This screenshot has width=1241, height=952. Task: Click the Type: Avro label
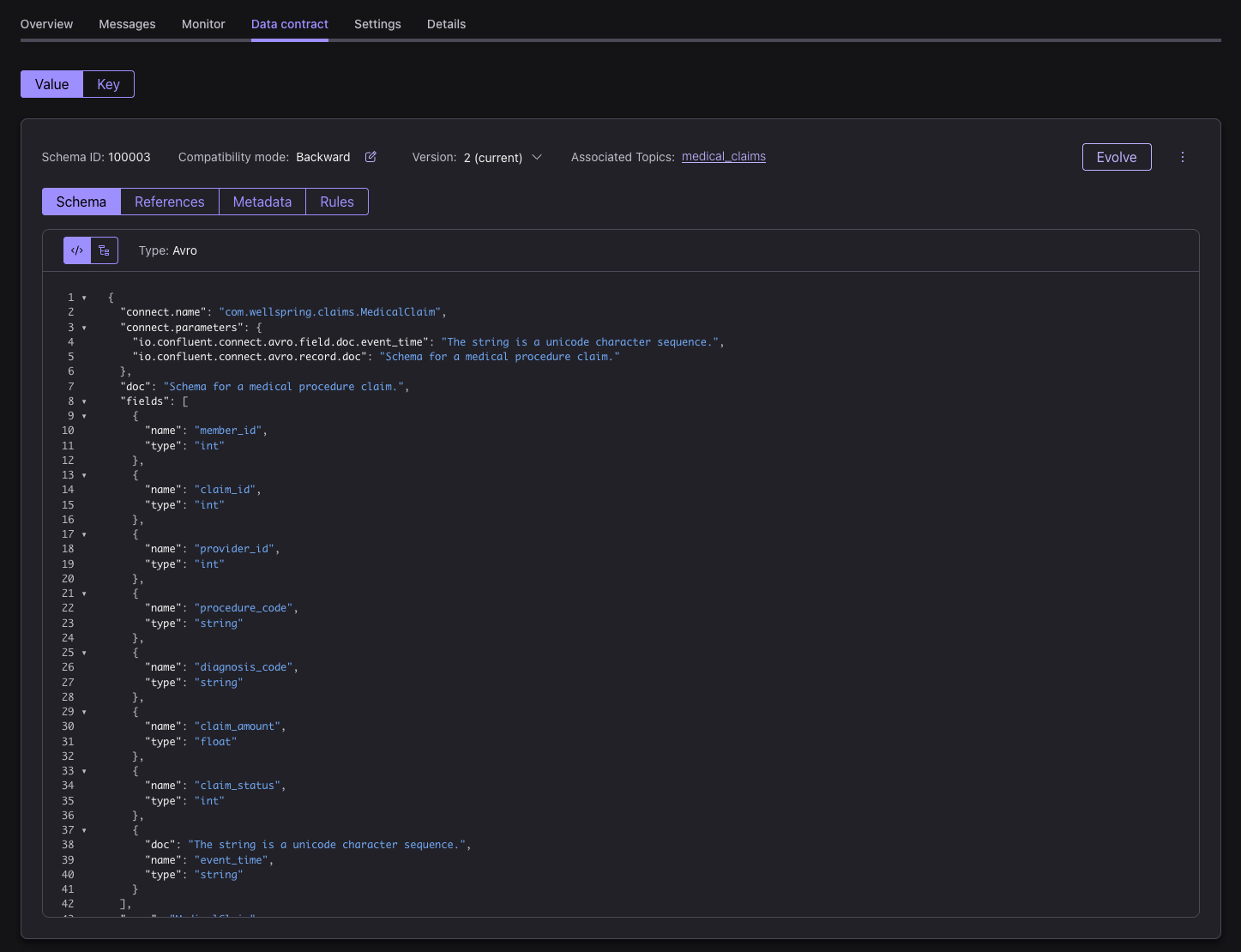168,250
